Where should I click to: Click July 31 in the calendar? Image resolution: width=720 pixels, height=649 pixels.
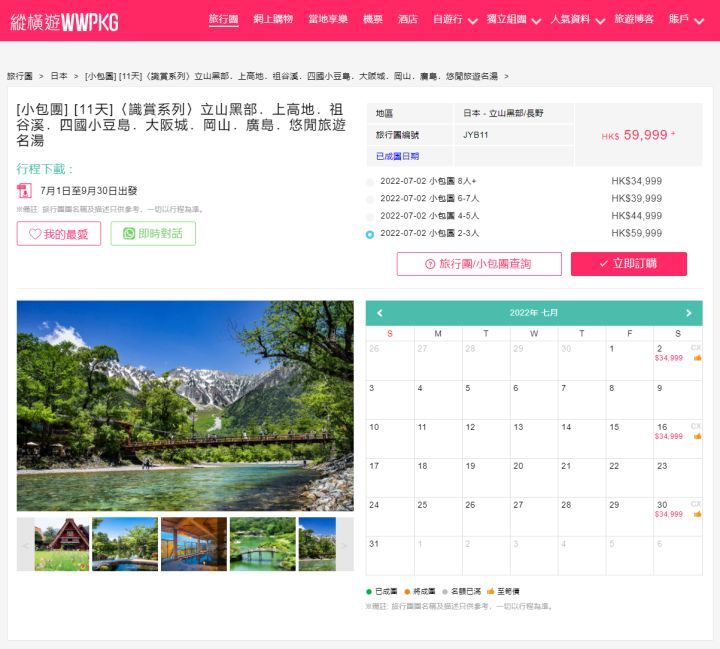tap(390, 555)
